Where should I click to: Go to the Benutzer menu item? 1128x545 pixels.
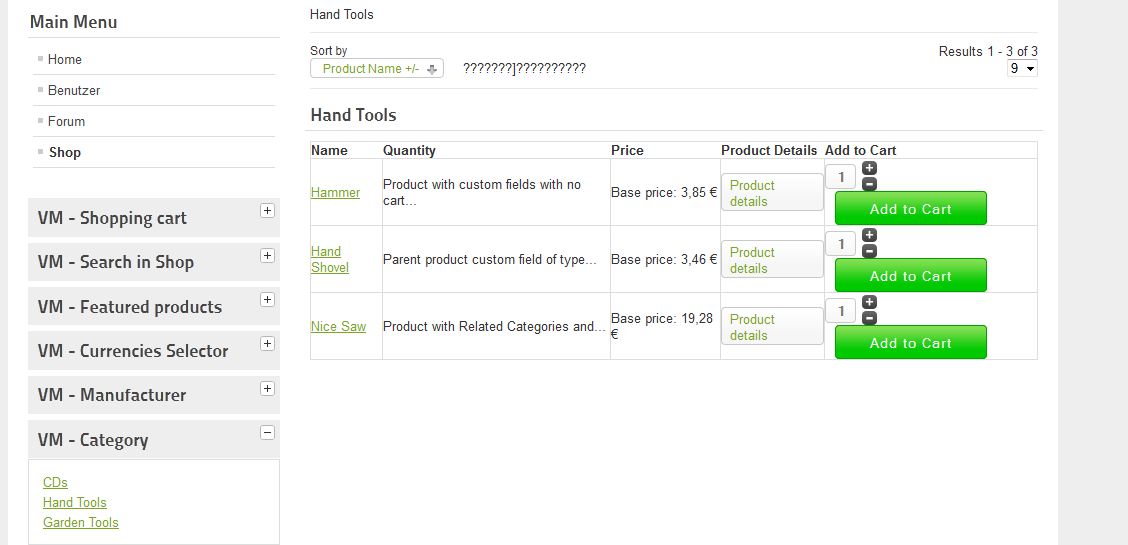tap(74, 90)
